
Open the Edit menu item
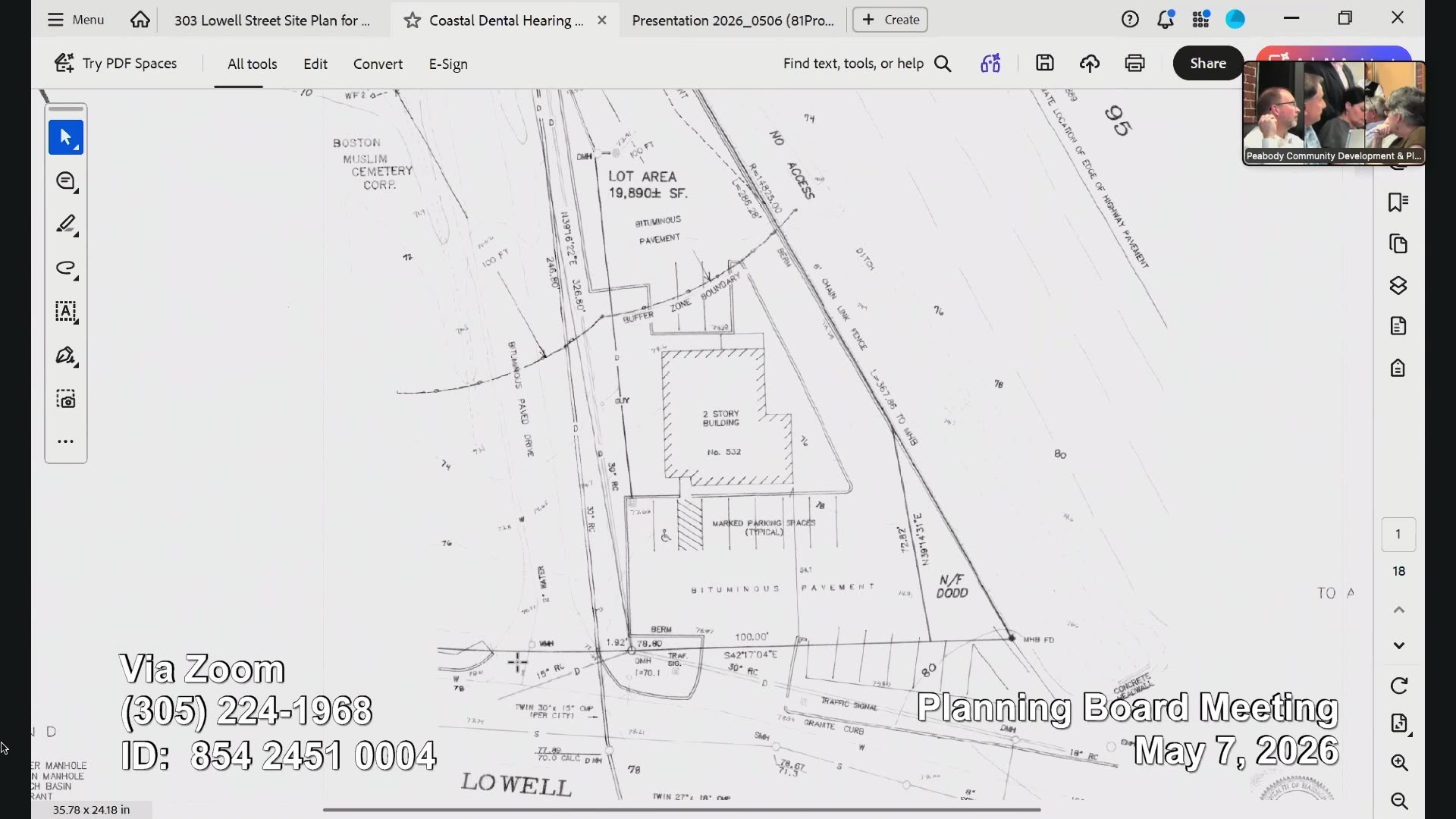tap(315, 64)
